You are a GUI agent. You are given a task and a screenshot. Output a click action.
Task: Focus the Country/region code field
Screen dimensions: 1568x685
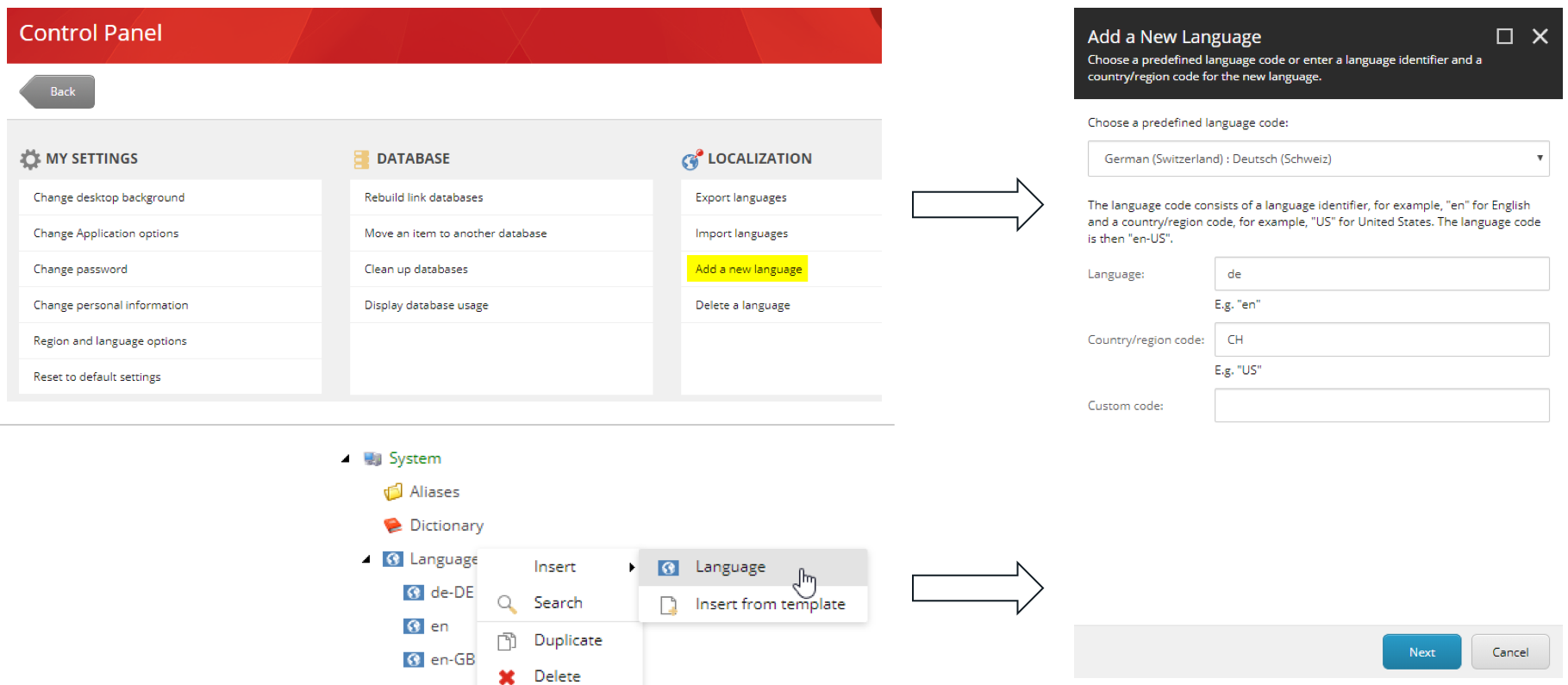tap(1381, 339)
